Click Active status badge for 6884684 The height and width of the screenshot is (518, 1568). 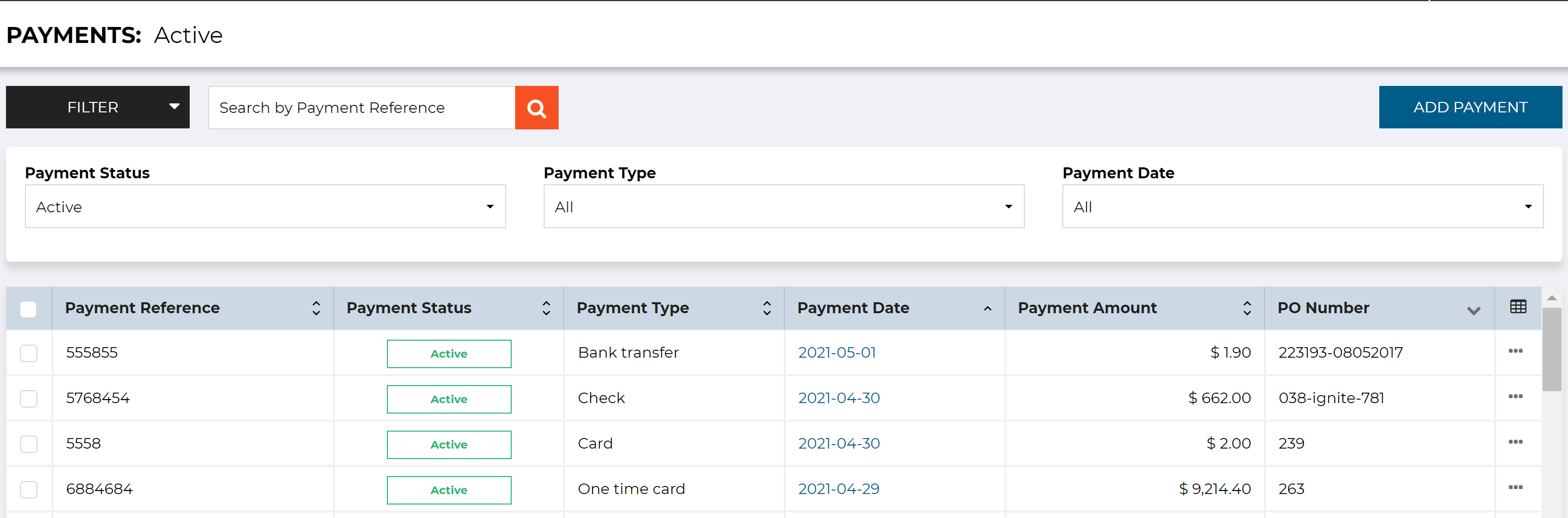(x=449, y=490)
